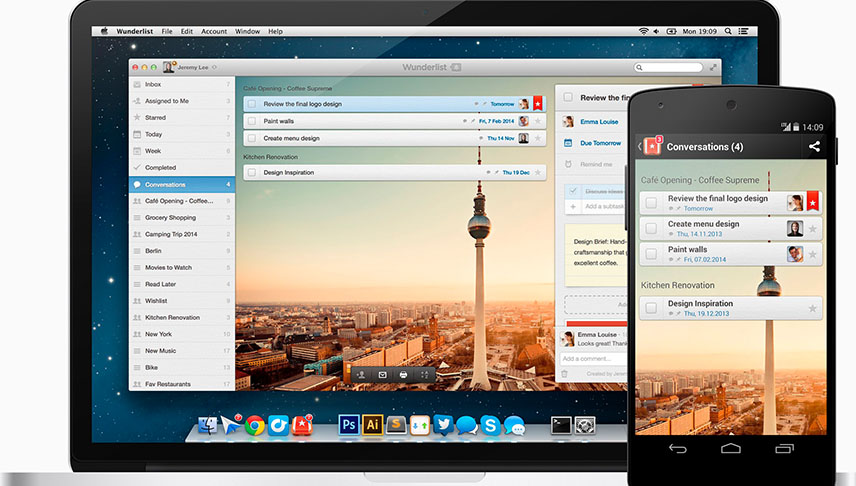Tick the Create menu design checkbox on desktop
Viewport: 856px width, 486px height.
click(252, 138)
